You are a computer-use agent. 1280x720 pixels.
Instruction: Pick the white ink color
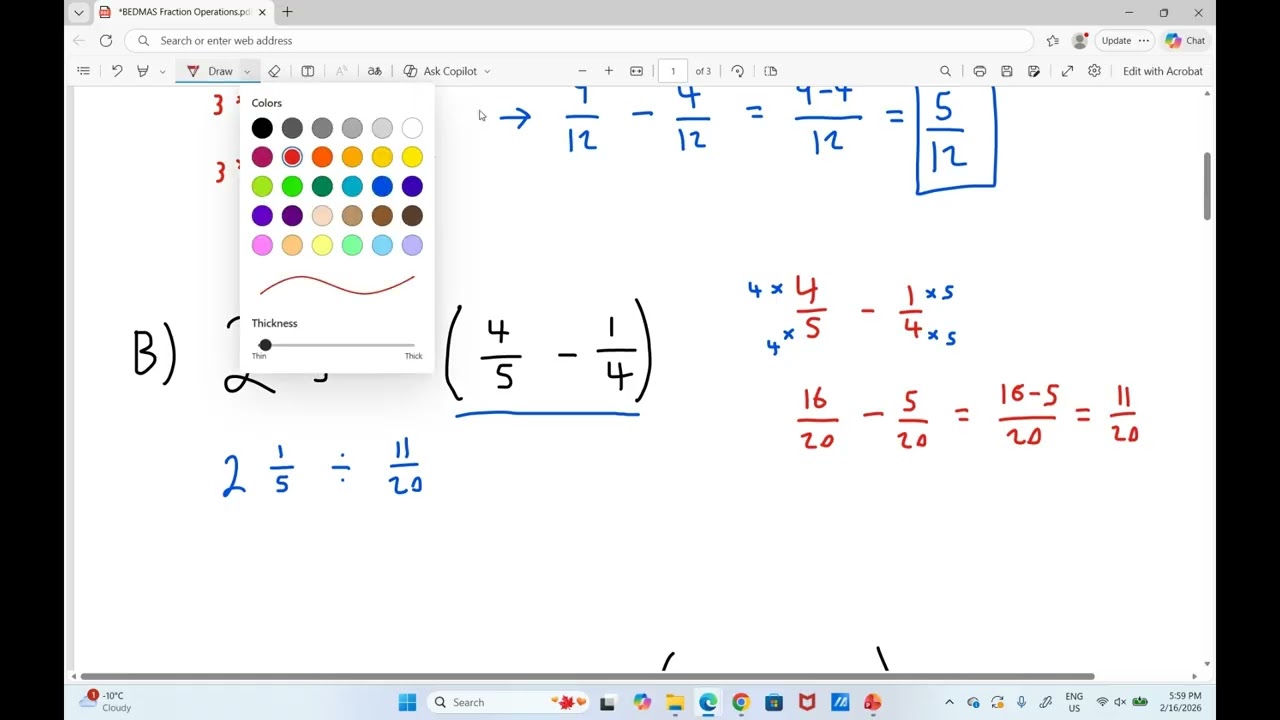pyautogui.click(x=412, y=128)
